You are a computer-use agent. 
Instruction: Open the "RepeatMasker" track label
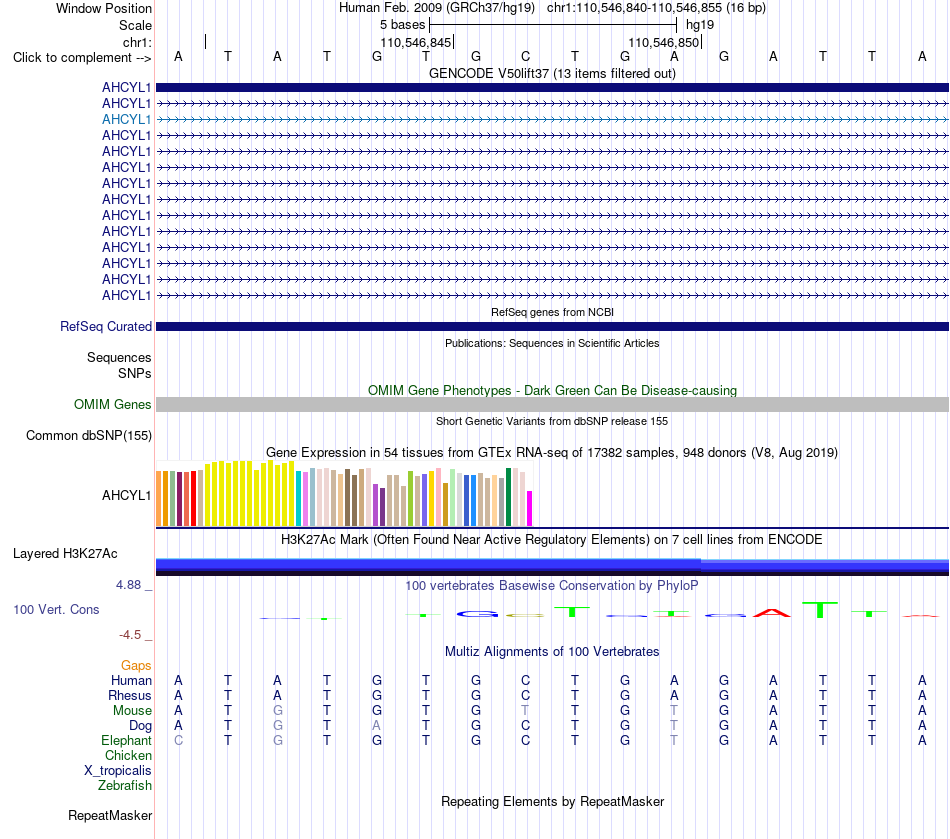pyautogui.click(x=110, y=816)
